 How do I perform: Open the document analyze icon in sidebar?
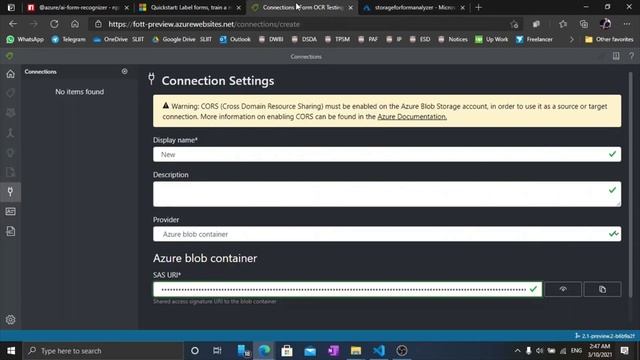click(11, 231)
